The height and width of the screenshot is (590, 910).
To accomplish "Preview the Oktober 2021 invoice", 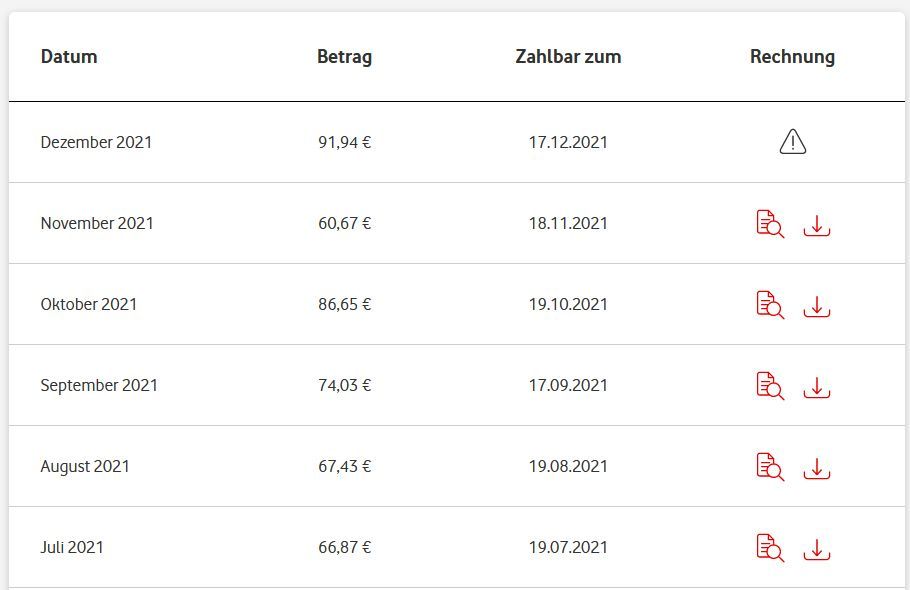I will click(x=769, y=305).
